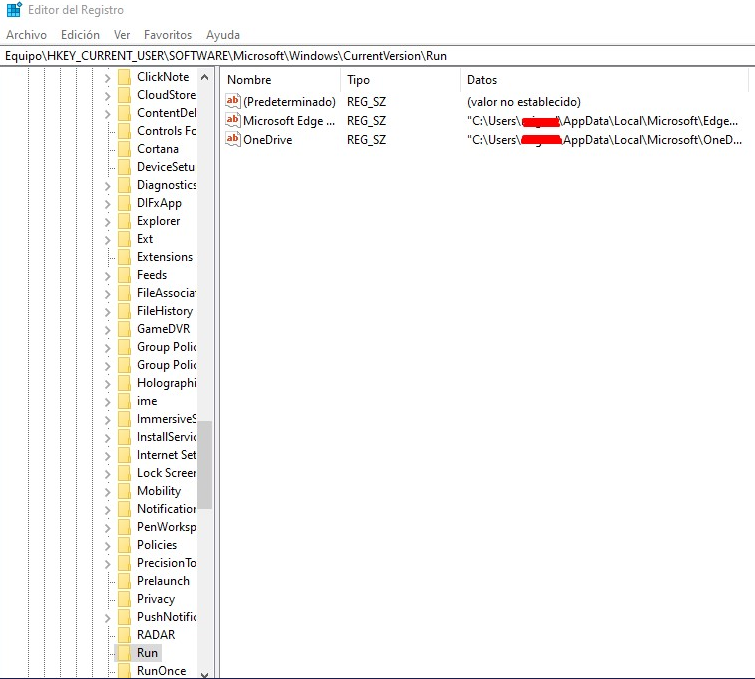Expand the Explorer key in tree
Screen dimensions: 755x679
click(x=107, y=221)
